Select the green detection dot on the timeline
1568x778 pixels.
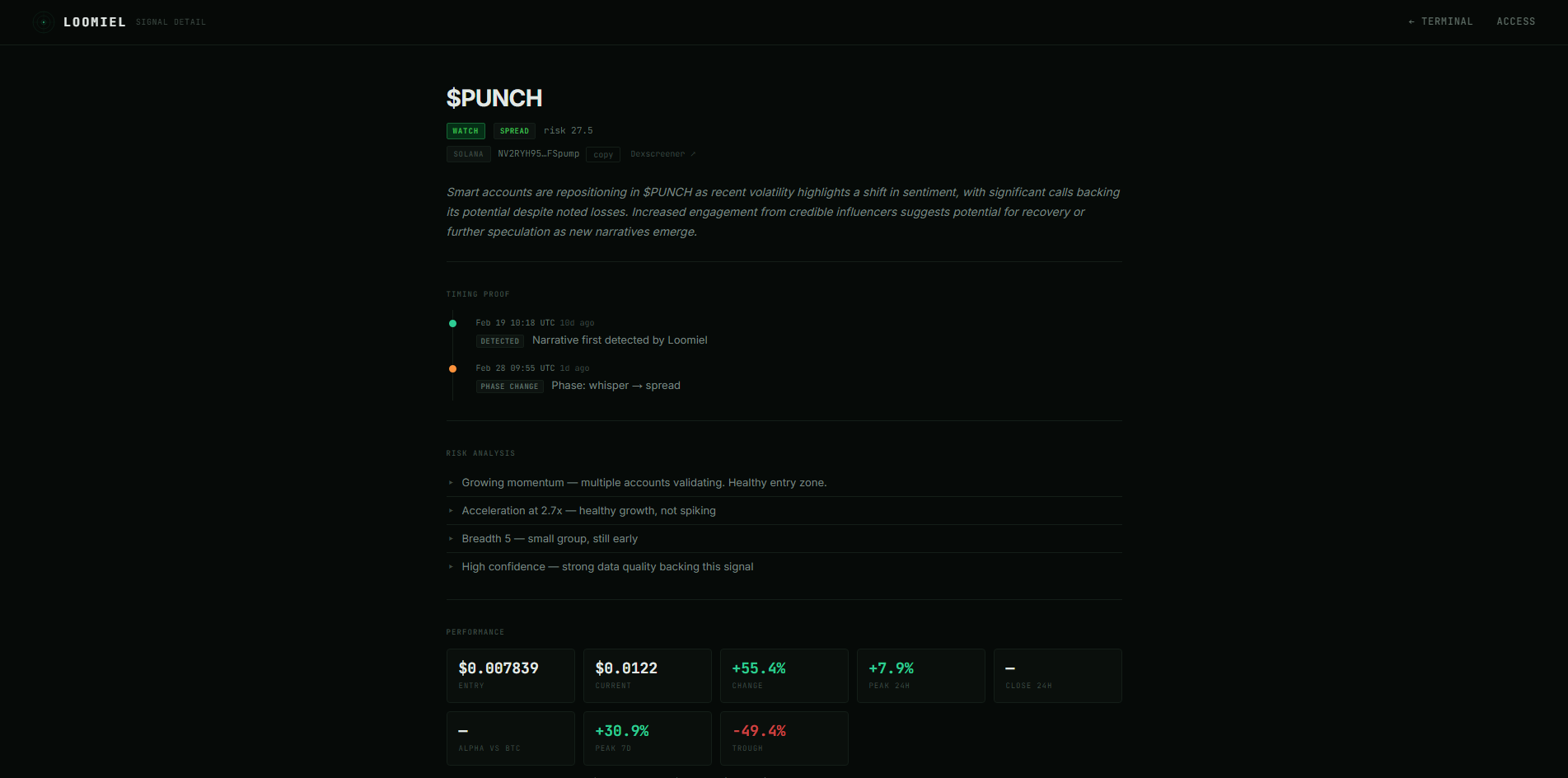(x=453, y=323)
